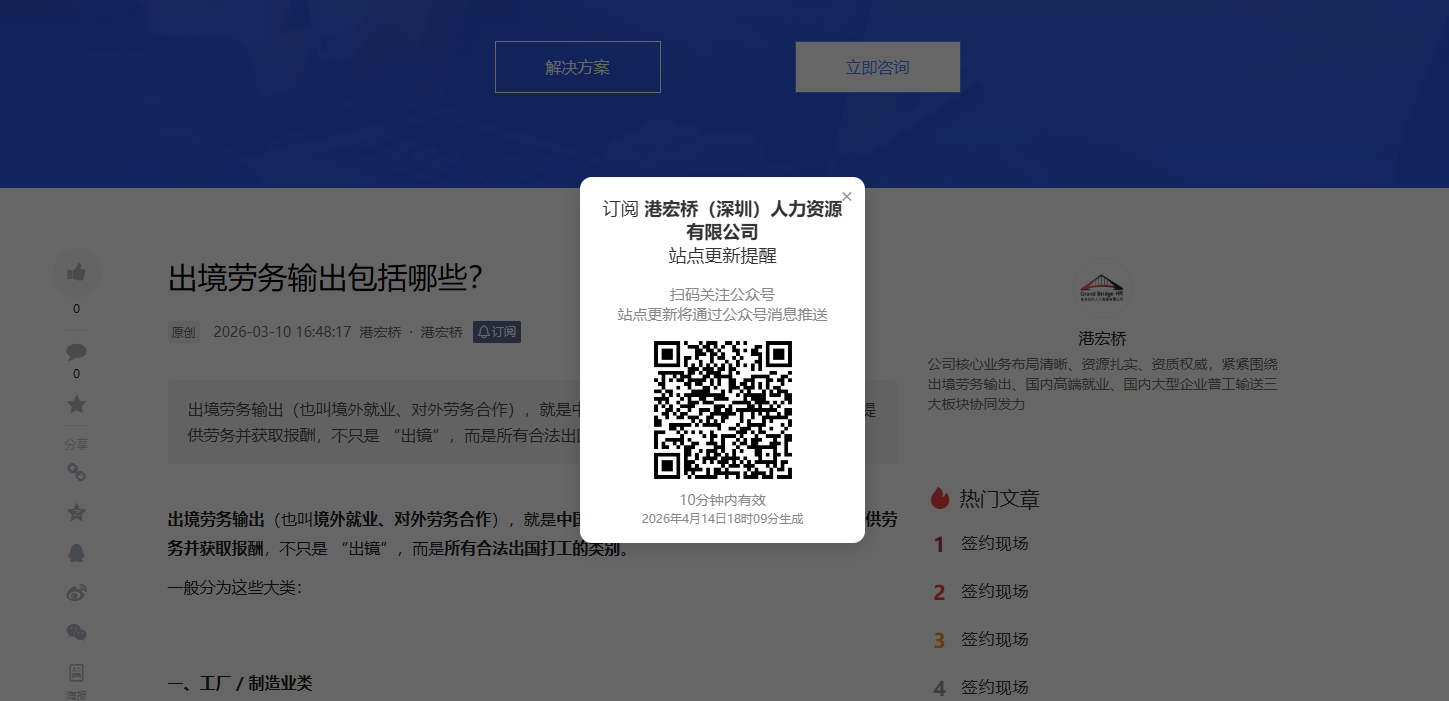Open 港宏桥 author name in right sidebar
The image size is (1449, 701).
(x=1102, y=339)
